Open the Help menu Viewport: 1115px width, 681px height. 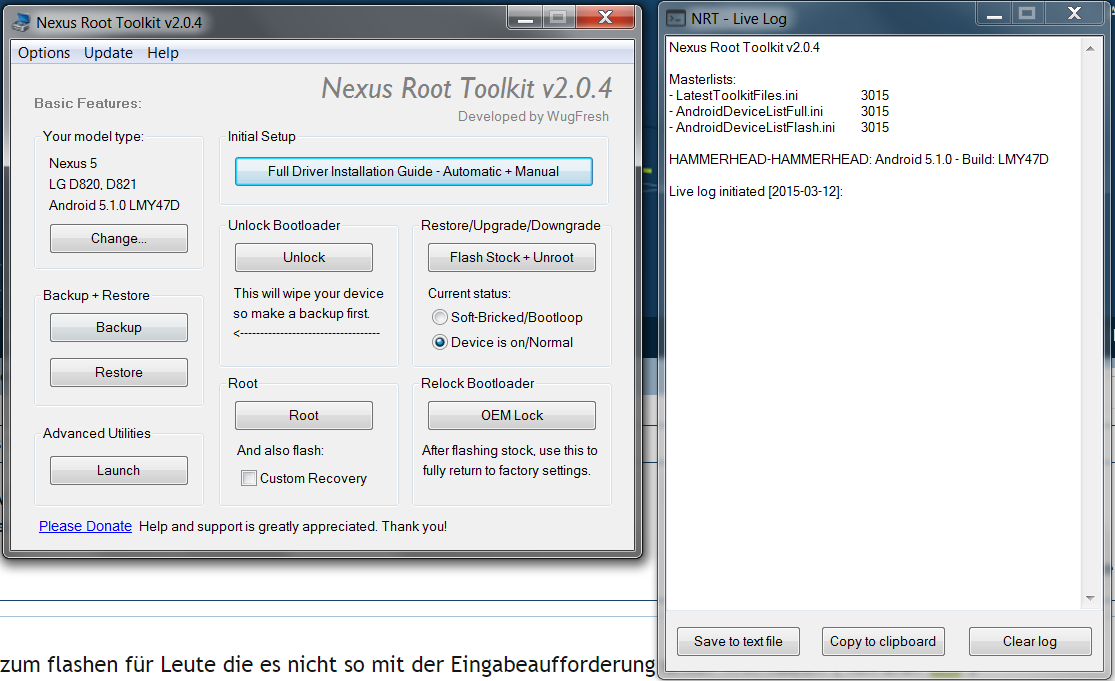(163, 53)
